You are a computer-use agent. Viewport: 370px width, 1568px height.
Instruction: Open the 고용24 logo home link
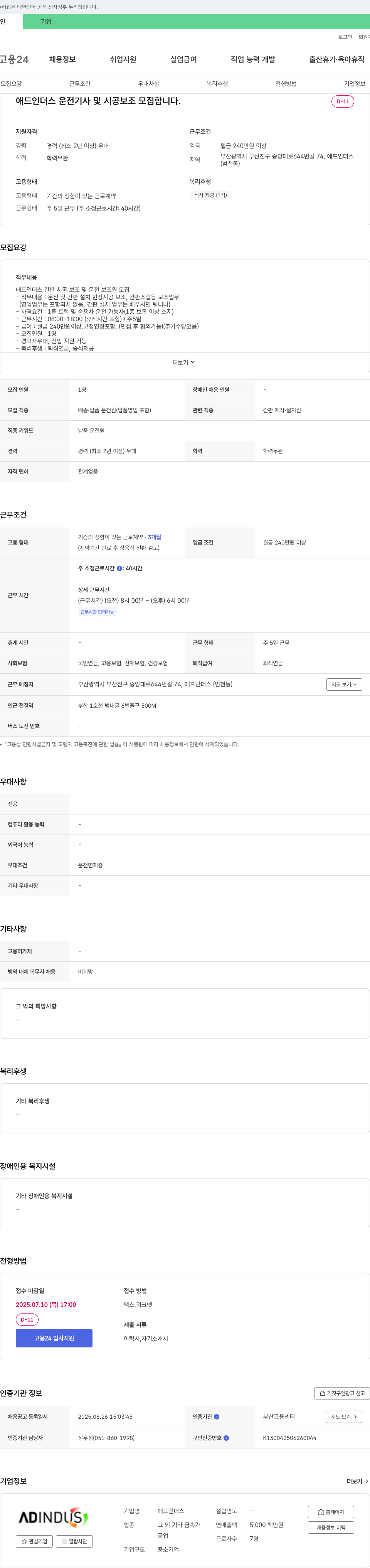[14, 59]
